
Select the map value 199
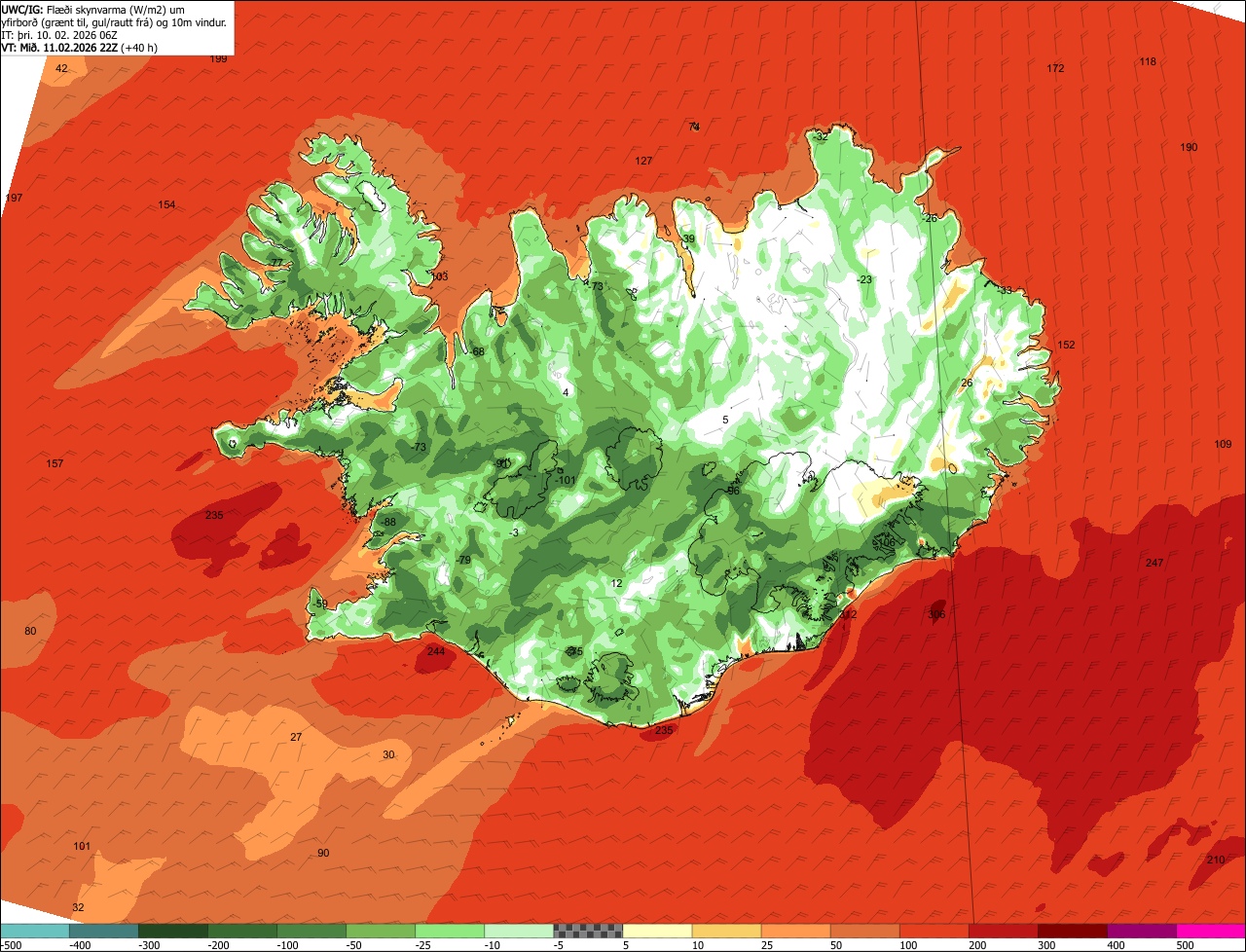point(219,58)
